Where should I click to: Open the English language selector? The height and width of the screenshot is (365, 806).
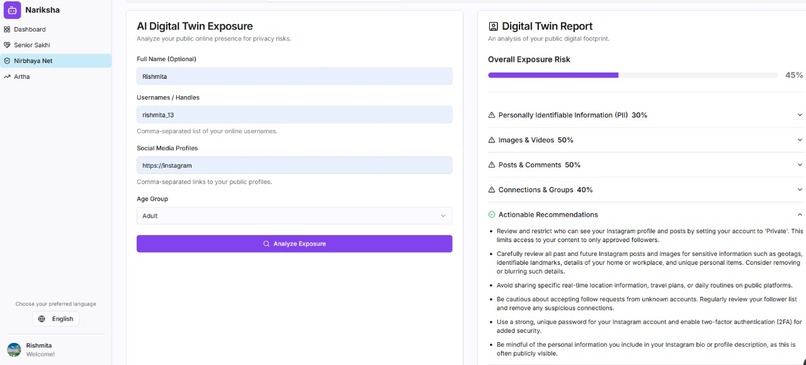point(56,319)
